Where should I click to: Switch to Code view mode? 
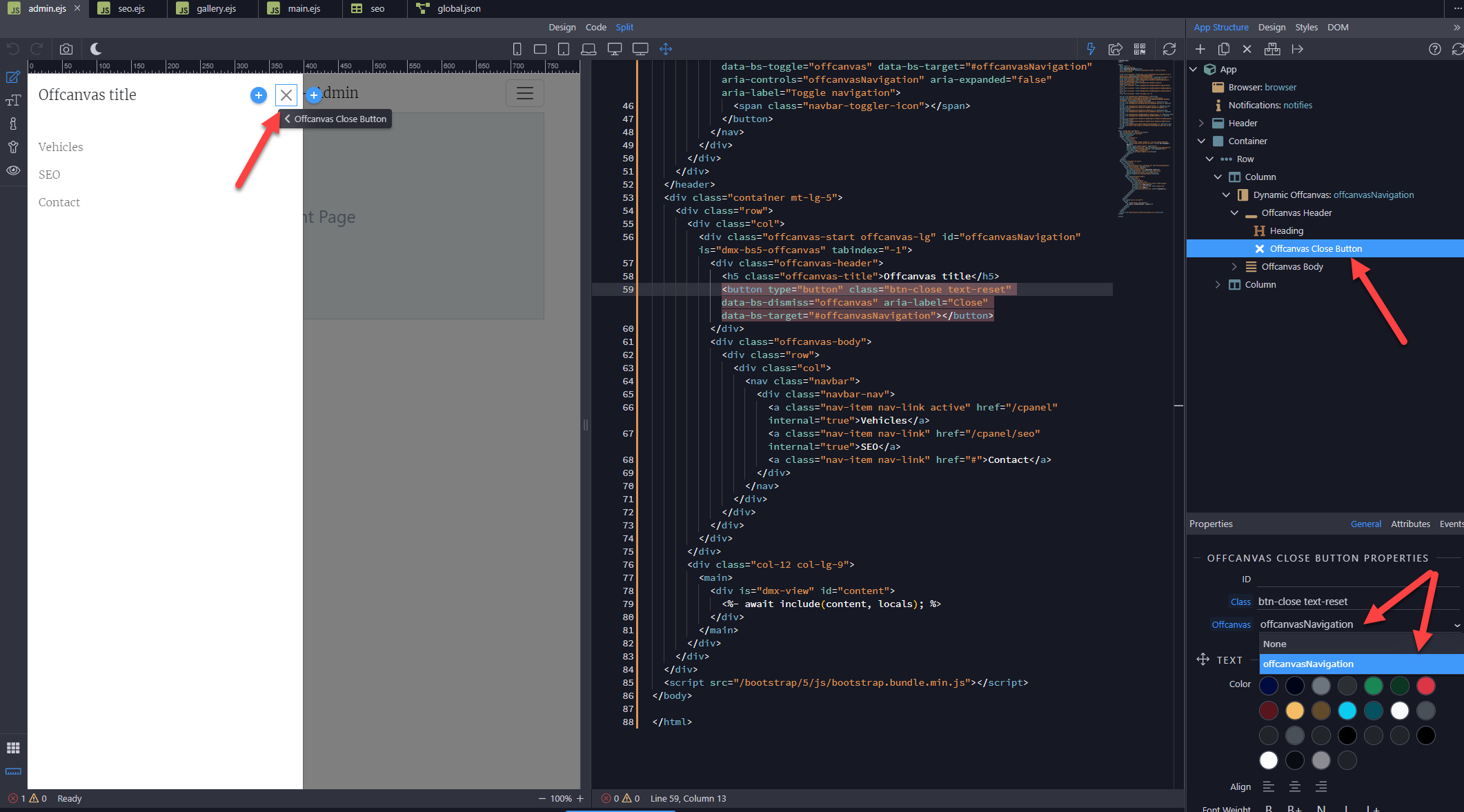[x=595, y=27]
